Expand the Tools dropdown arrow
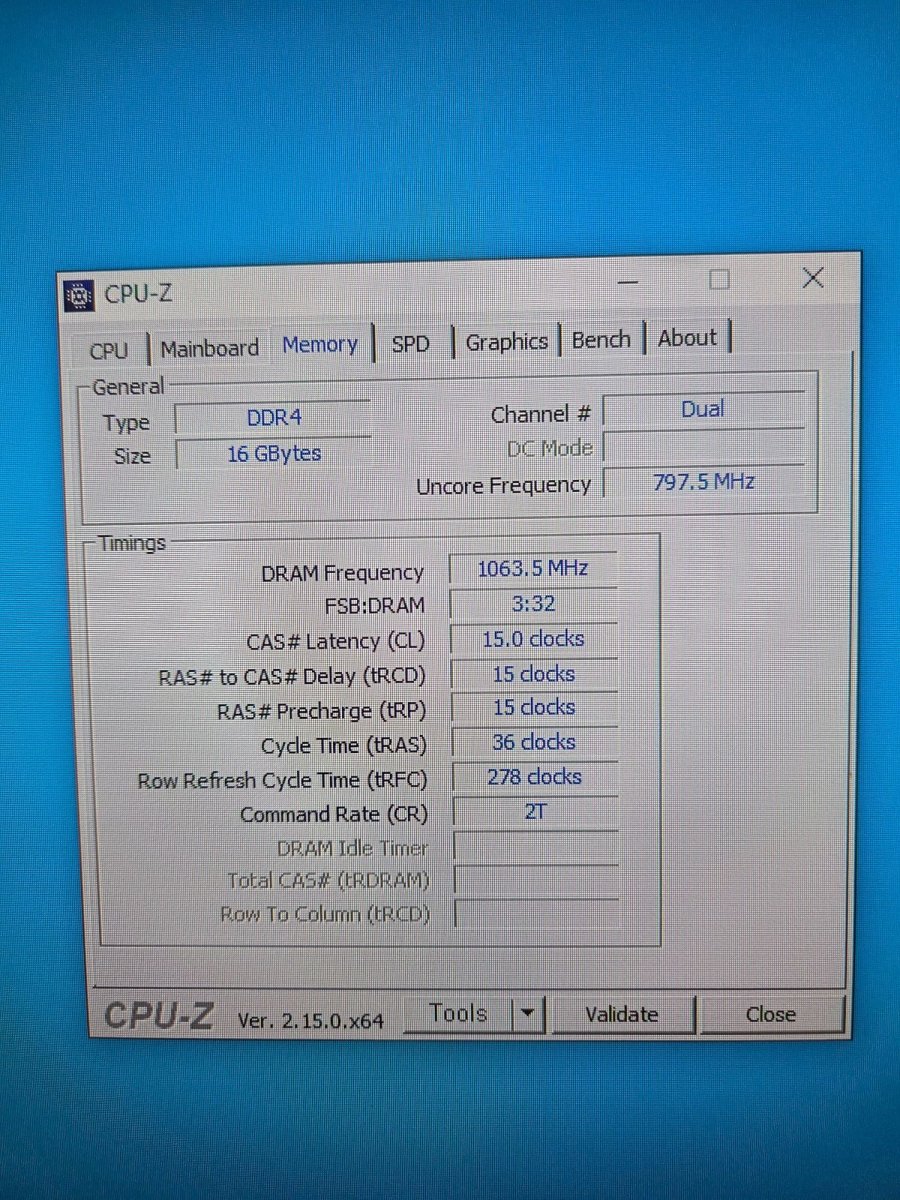 pyautogui.click(x=528, y=1015)
